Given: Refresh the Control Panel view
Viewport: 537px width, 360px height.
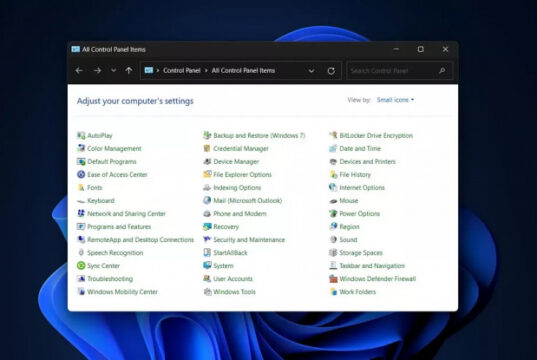Looking at the screenshot, I should point(331,71).
